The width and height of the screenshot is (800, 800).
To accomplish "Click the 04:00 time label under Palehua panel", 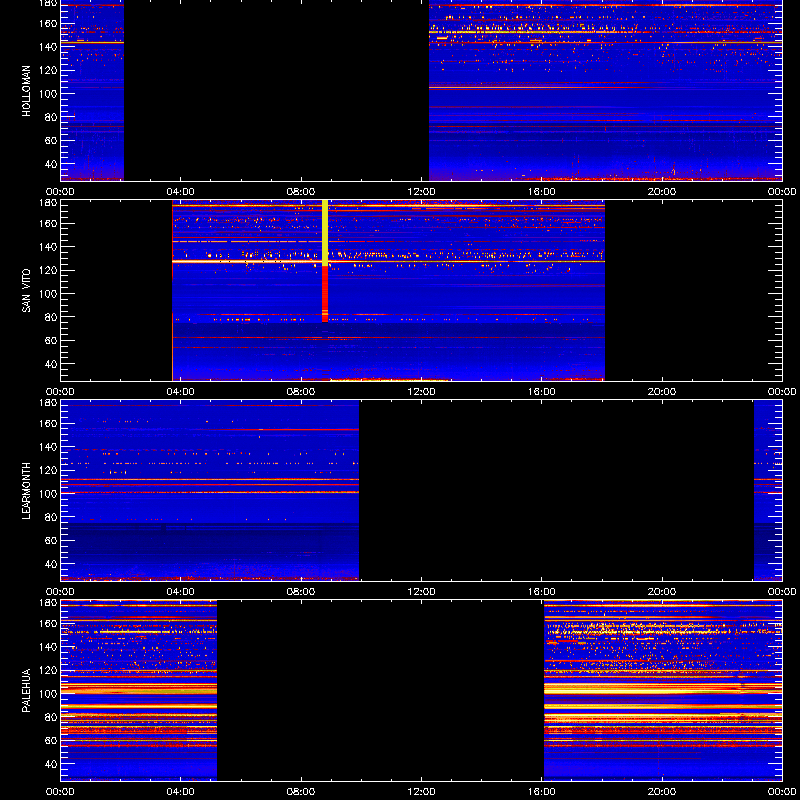I will pos(181,792).
